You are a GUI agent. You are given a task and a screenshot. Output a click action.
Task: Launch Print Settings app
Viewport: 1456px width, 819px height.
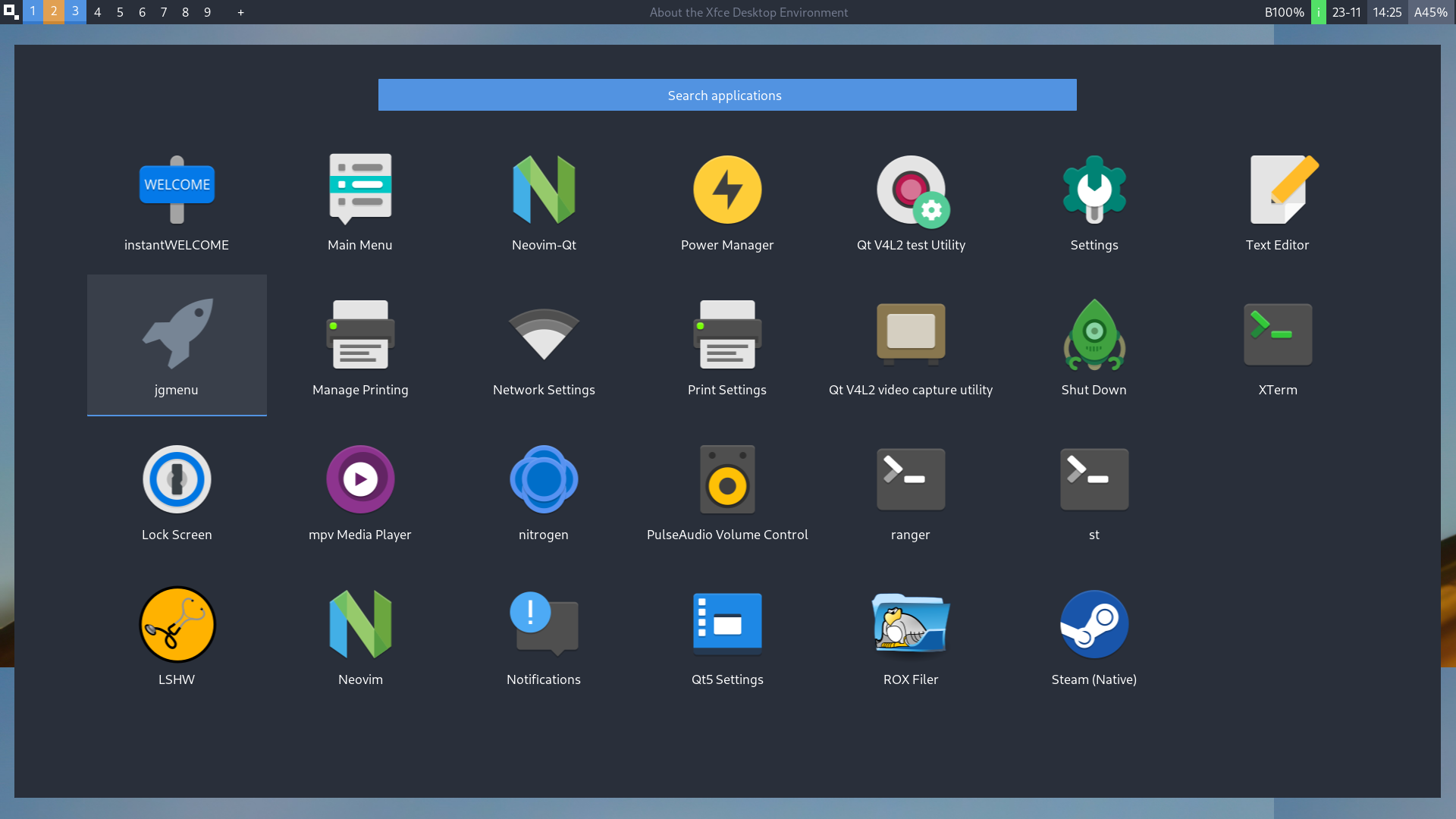tap(727, 334)
